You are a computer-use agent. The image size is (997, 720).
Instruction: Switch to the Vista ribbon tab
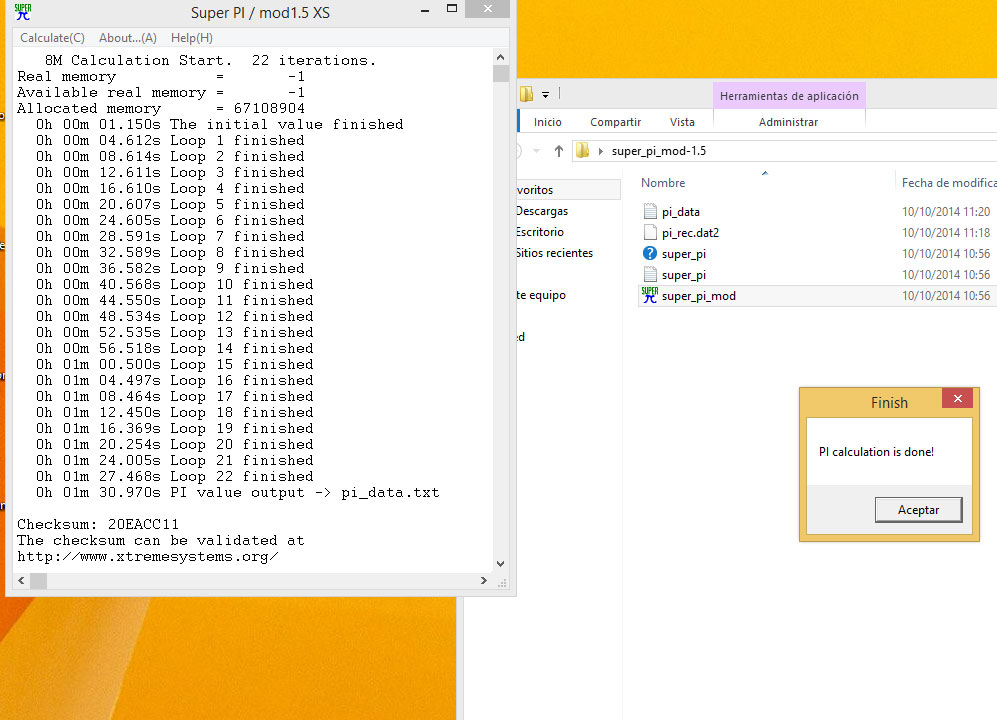pyautogui.click(x=682, y=122)
